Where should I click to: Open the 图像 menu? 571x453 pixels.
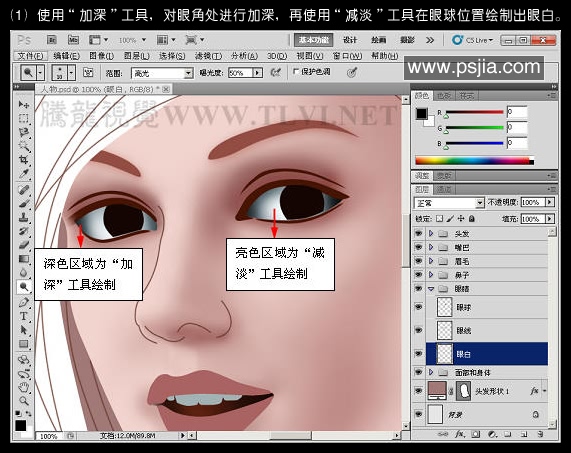tap(102, 56)
